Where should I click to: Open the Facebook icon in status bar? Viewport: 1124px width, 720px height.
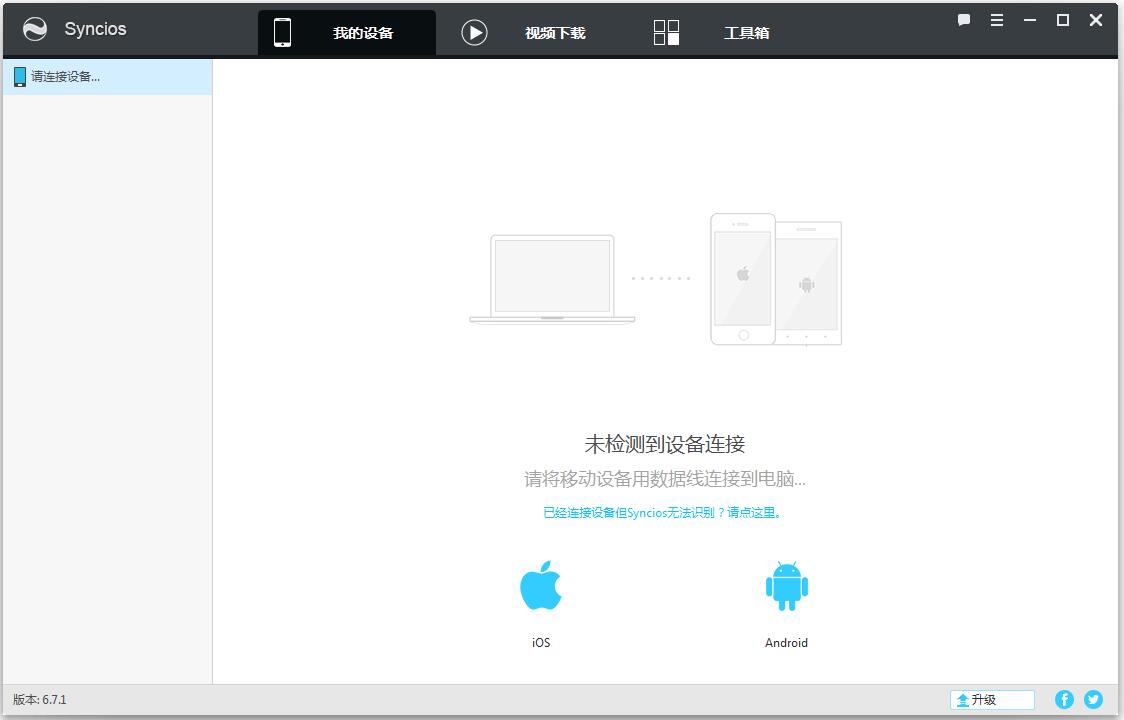(1065, 700)
